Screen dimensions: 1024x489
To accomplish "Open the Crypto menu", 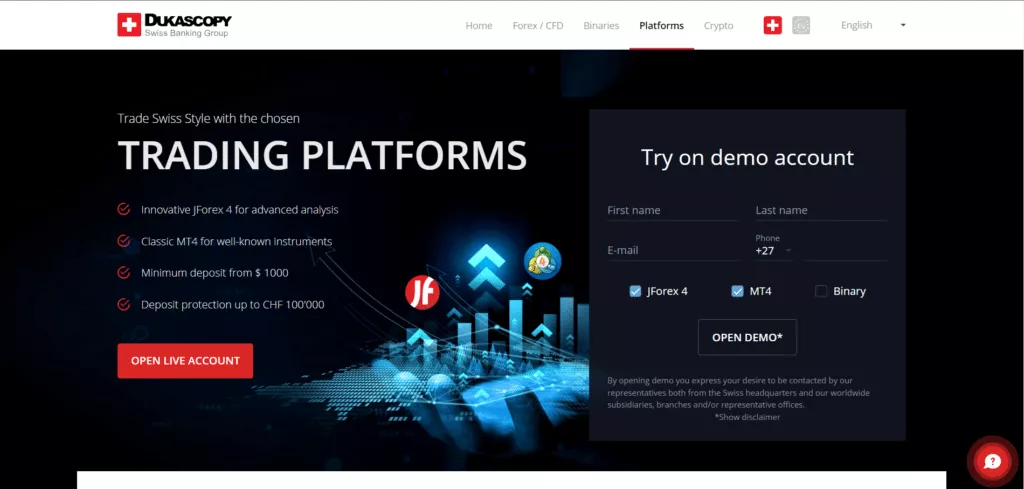I will pyautogui.click(x=718, y=25).
